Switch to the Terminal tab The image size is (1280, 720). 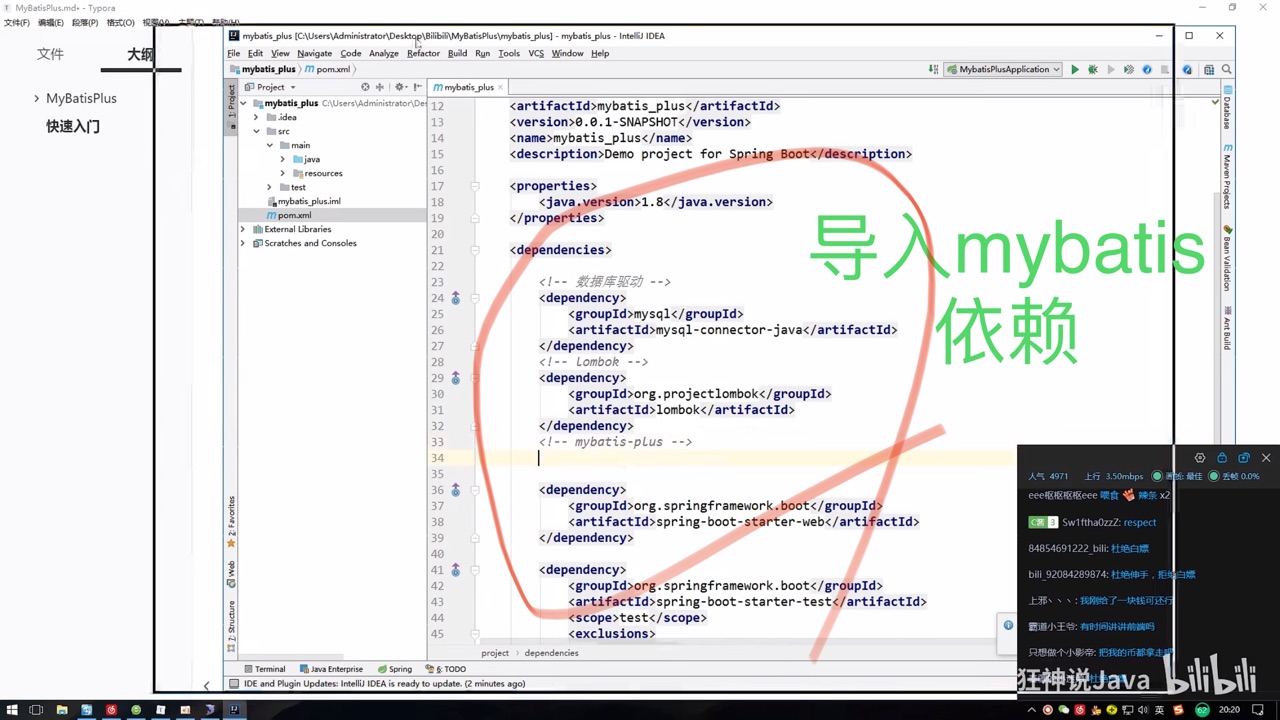point(264,669)
